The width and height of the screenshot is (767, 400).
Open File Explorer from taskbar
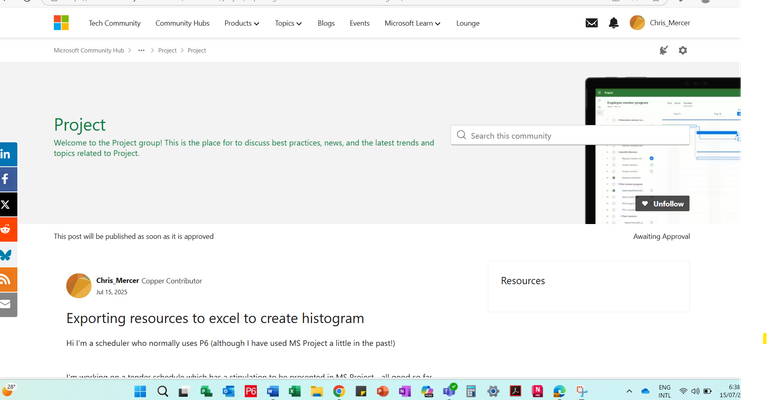(316, 391)
